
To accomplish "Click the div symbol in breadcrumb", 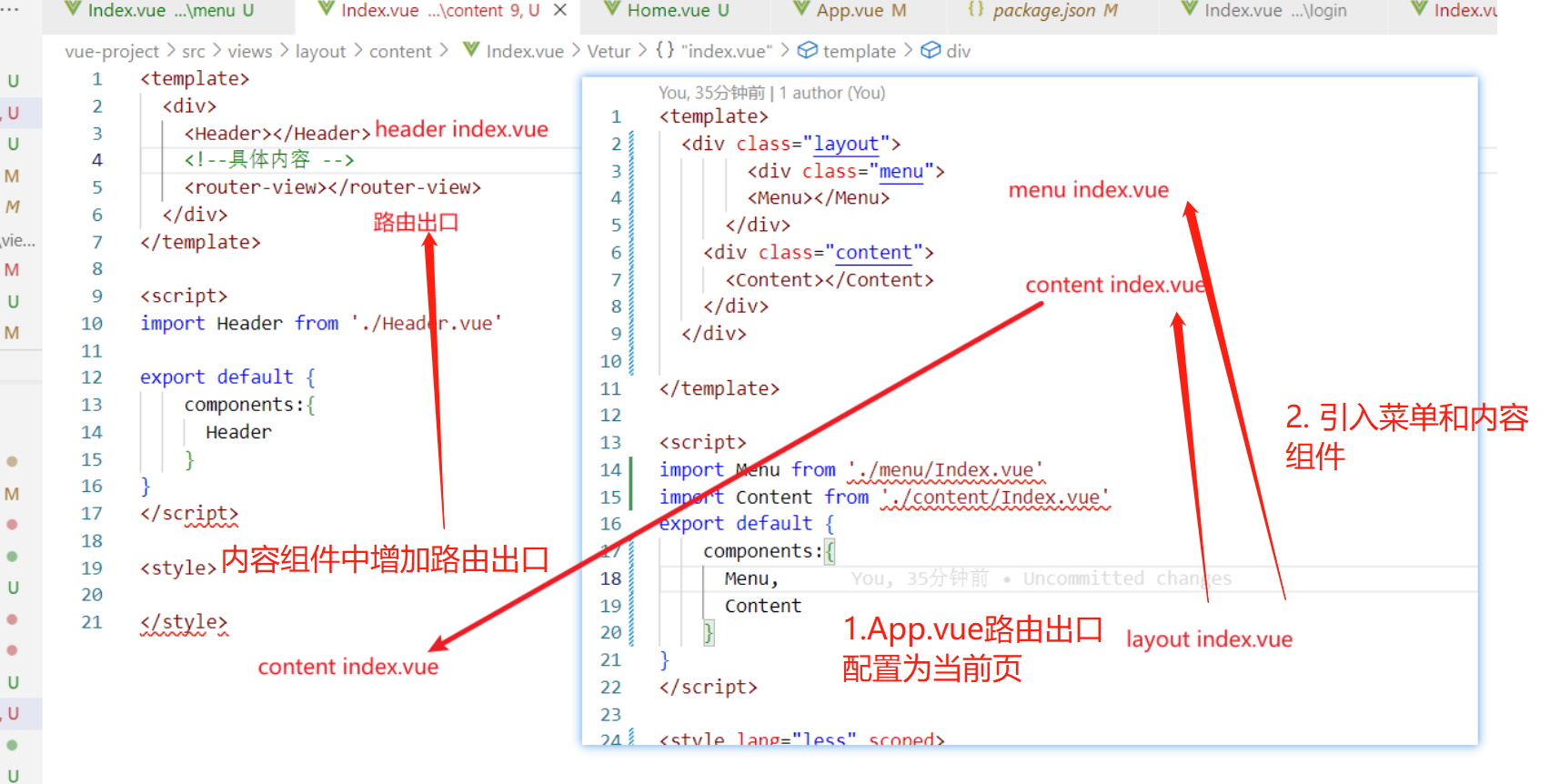I will click(x=959, y=52).
